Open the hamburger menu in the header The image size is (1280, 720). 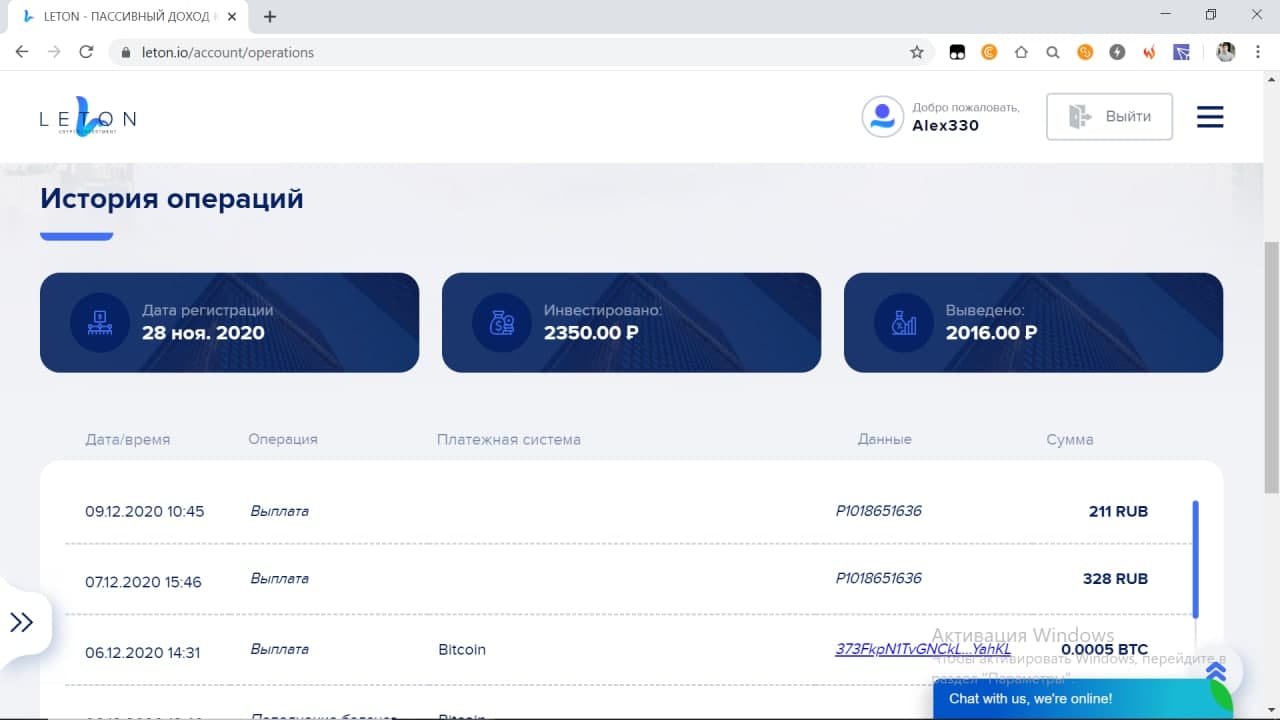(1210, 117)
